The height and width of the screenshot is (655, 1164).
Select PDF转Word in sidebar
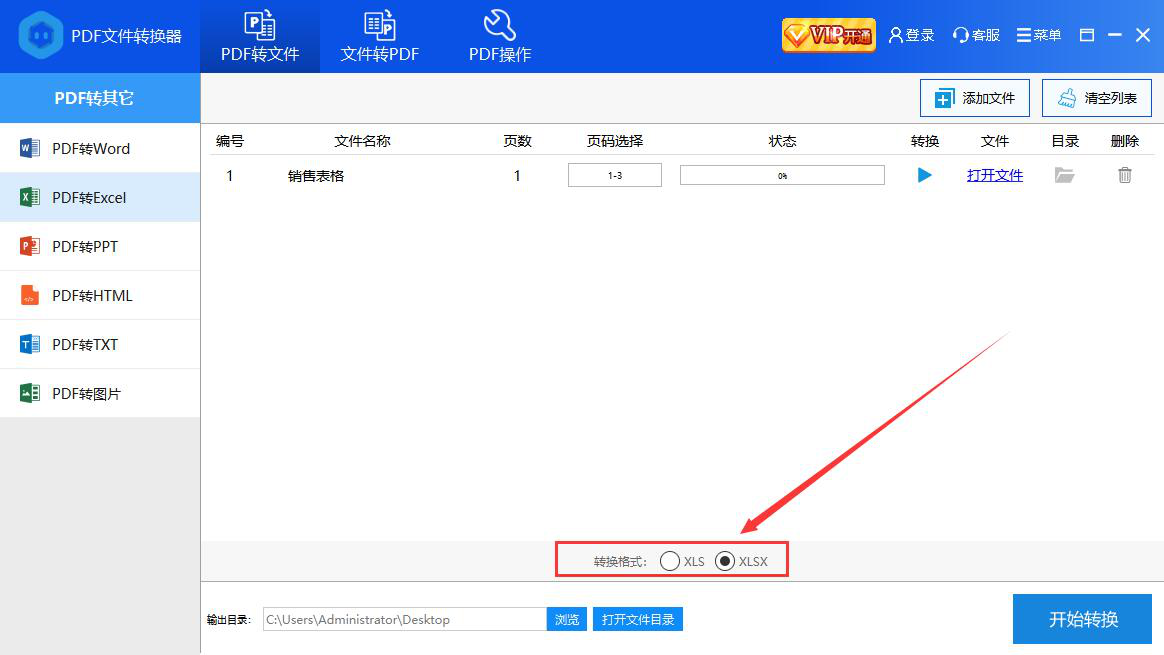point(100,149)
